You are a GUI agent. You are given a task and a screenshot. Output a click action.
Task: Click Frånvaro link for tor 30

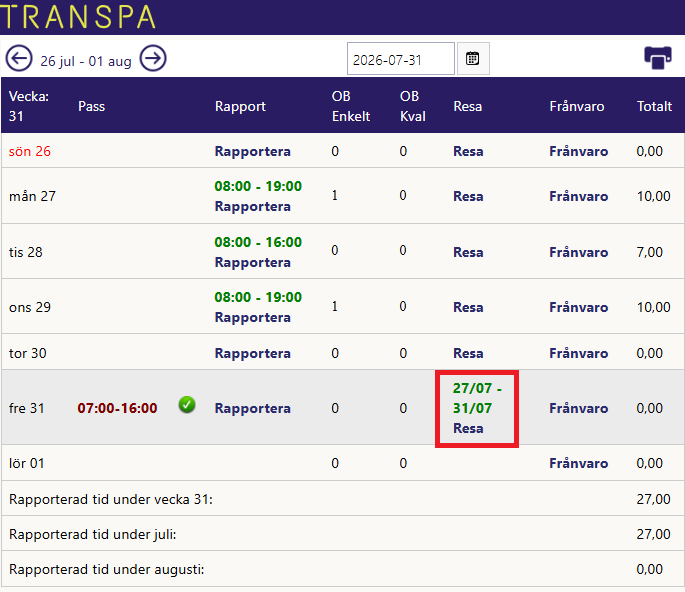[x=578, y=353]
